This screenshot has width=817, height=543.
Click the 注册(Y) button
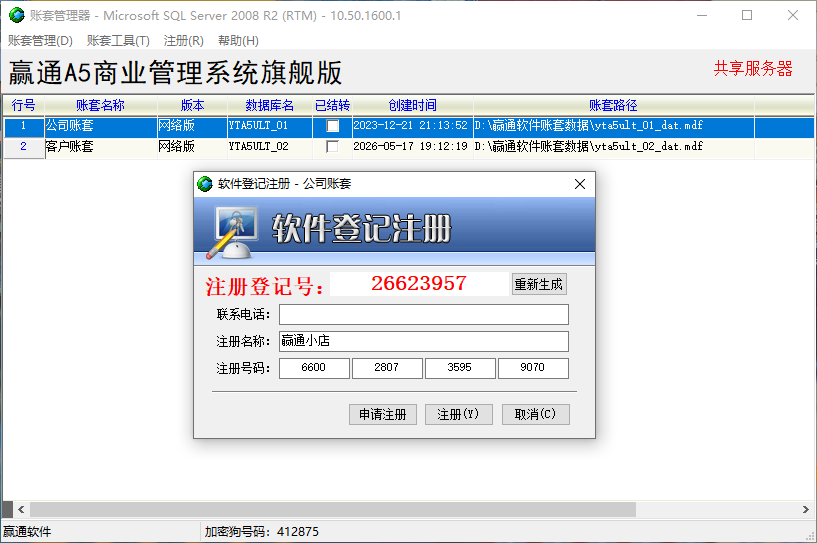click(459, 414)
